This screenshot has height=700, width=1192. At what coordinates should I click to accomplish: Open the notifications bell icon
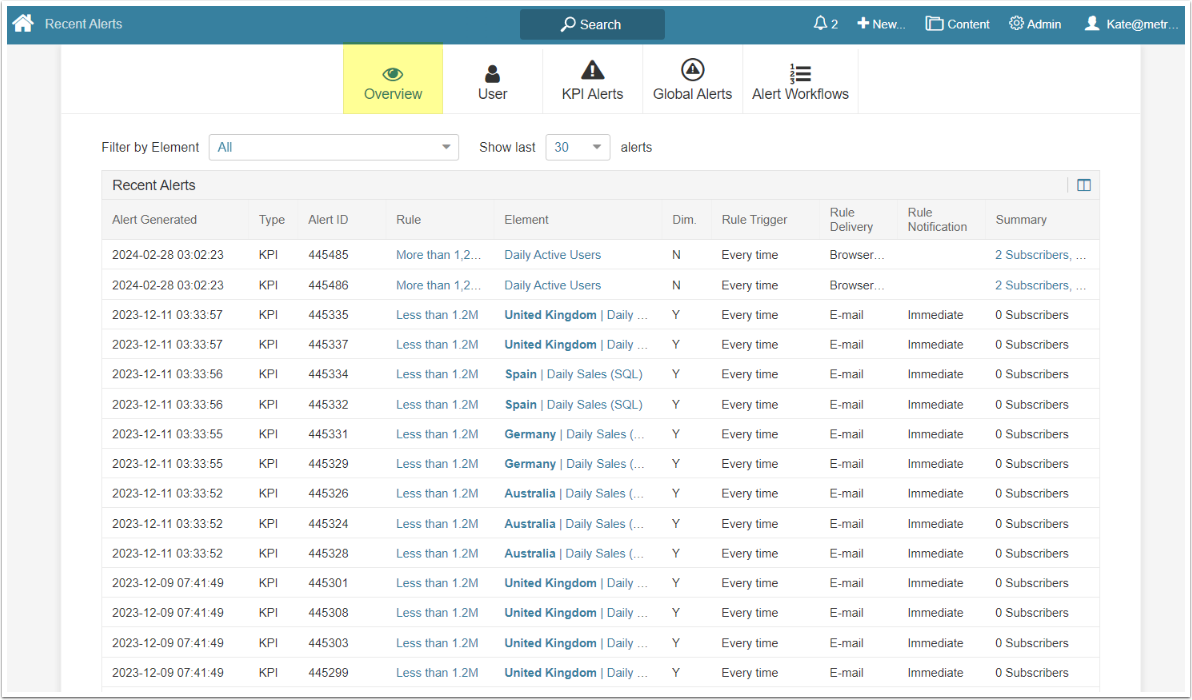pos(825,24)
